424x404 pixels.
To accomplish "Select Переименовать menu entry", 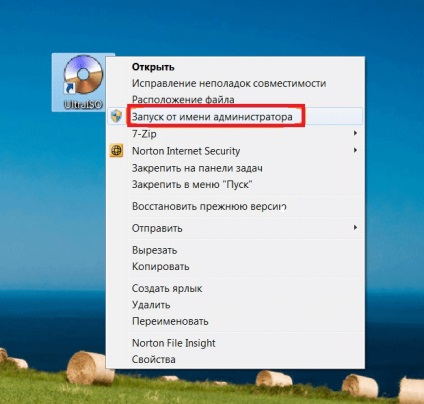I will click(x=170, y=321).
